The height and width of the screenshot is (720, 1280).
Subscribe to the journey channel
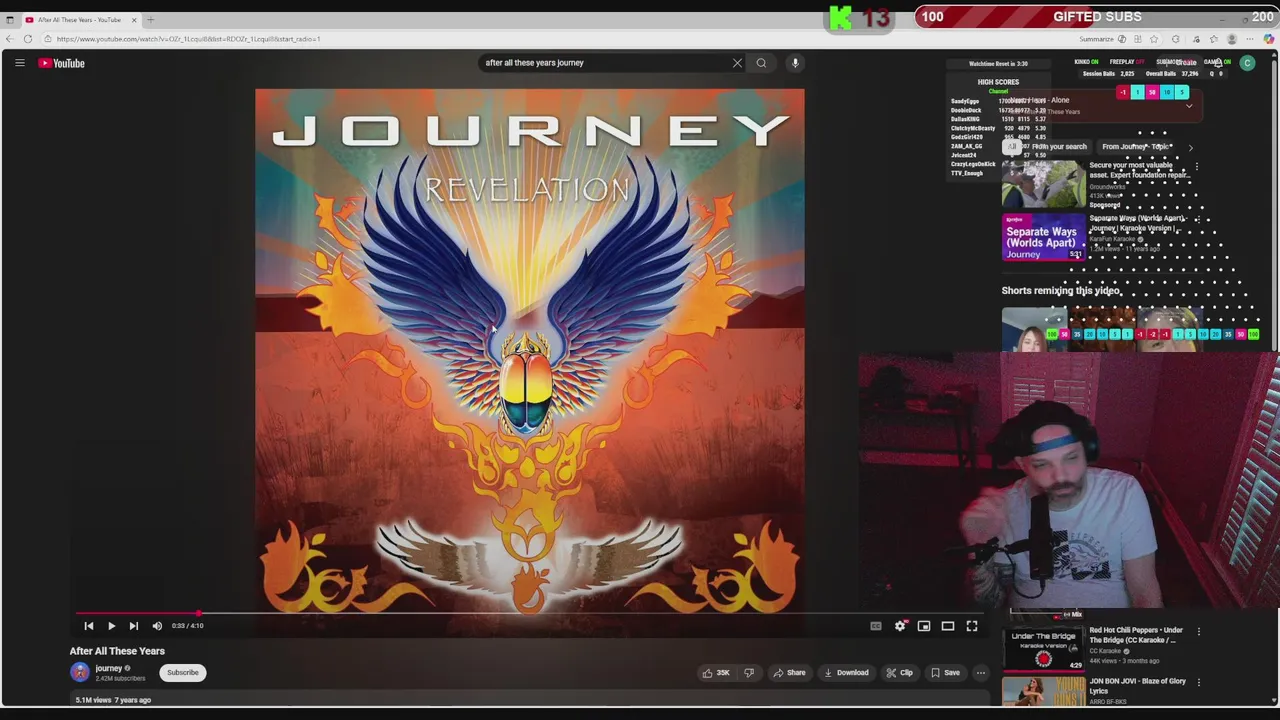[x=183, y=673]
